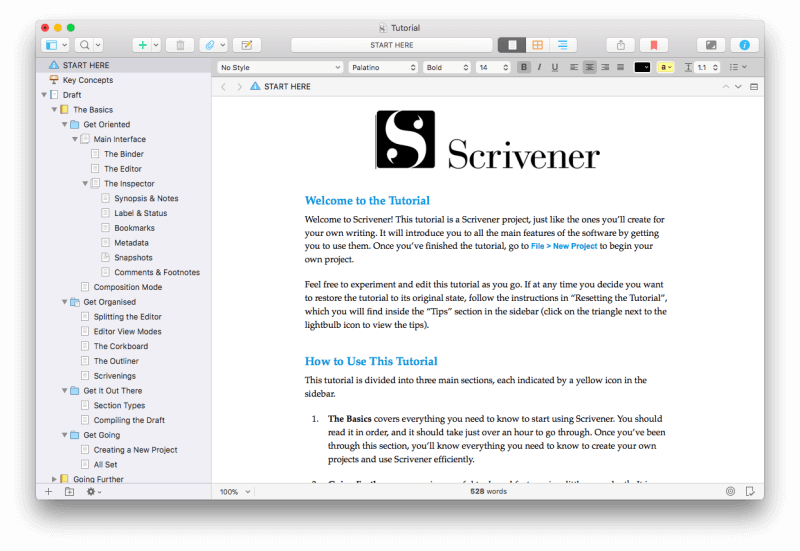Switch to corkboard view mode
The image size is (800, 551).
[537, 45]
